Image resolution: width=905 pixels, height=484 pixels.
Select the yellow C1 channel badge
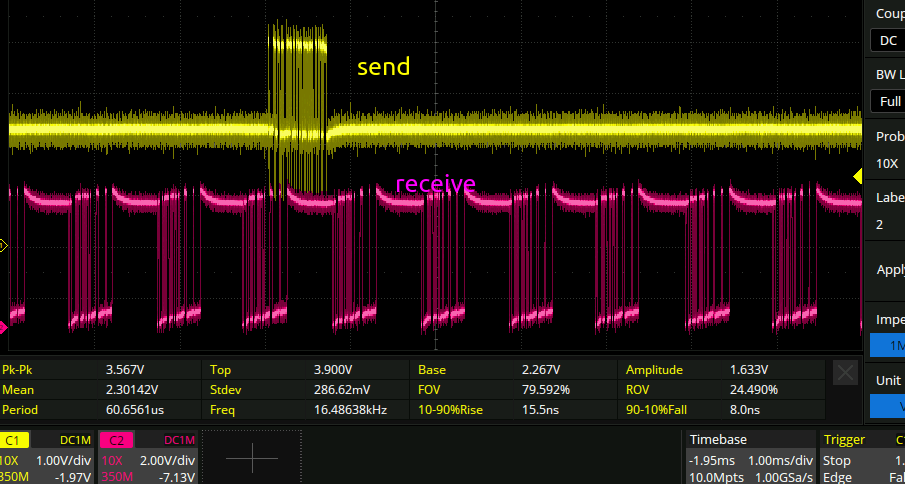coord(16,440)
